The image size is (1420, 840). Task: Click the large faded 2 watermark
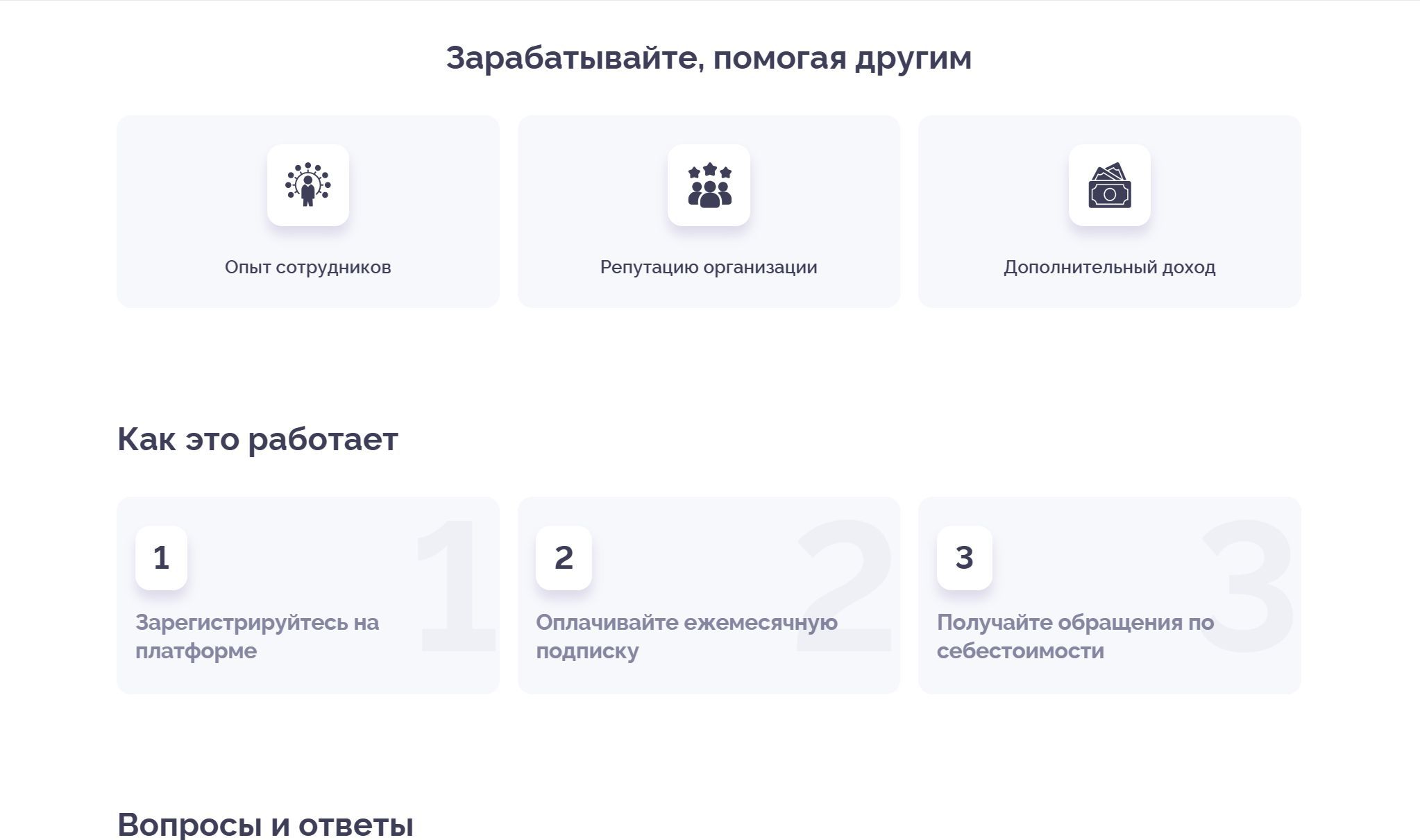[x=847, y=586]
